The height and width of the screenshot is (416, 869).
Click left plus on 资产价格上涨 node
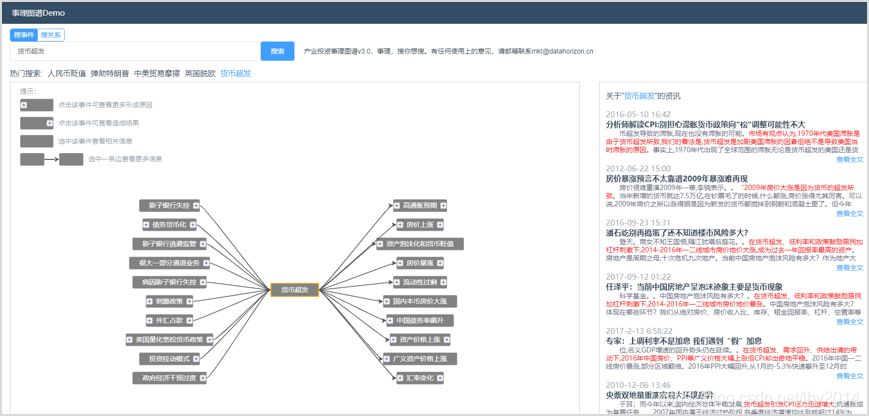394,340
